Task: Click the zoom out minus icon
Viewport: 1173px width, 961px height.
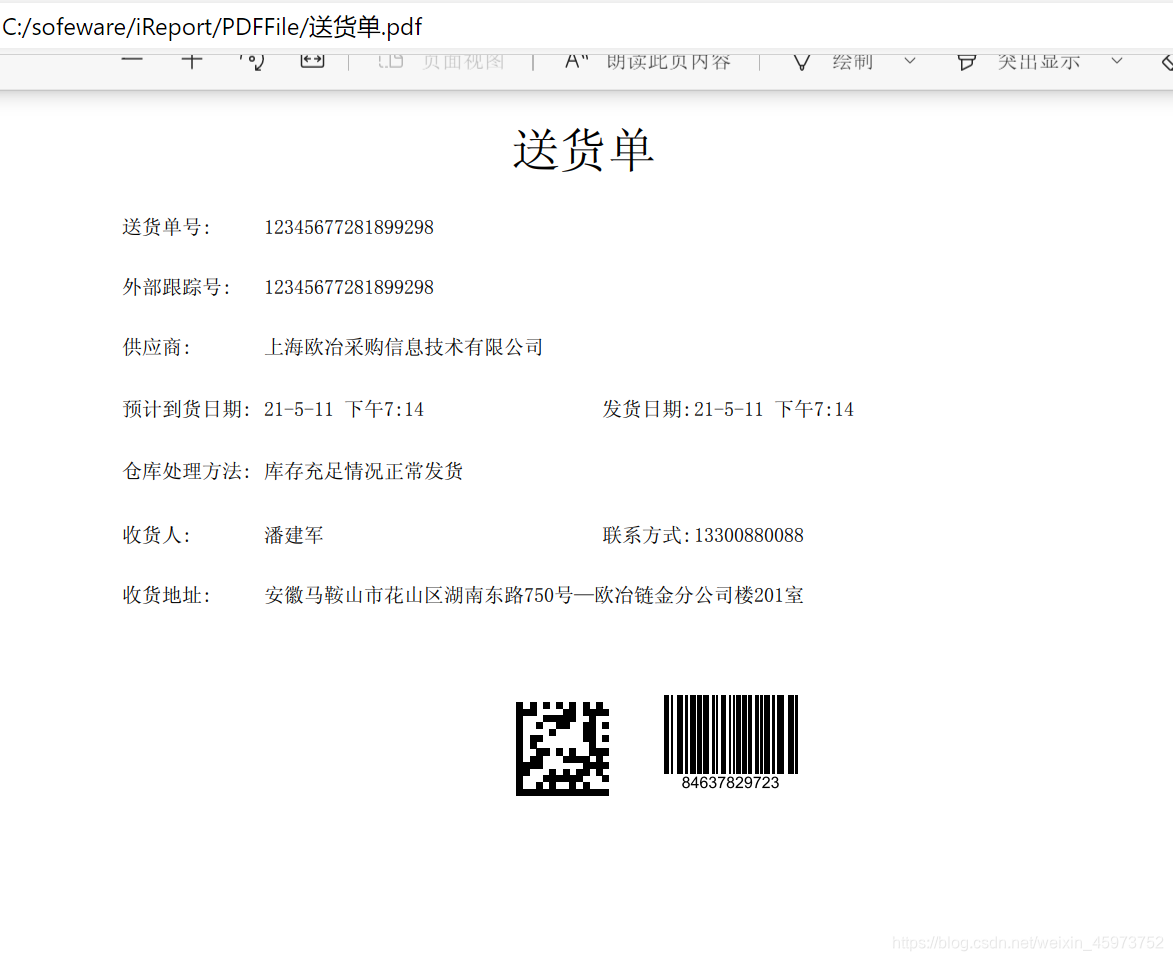Action: click(132, 60)
